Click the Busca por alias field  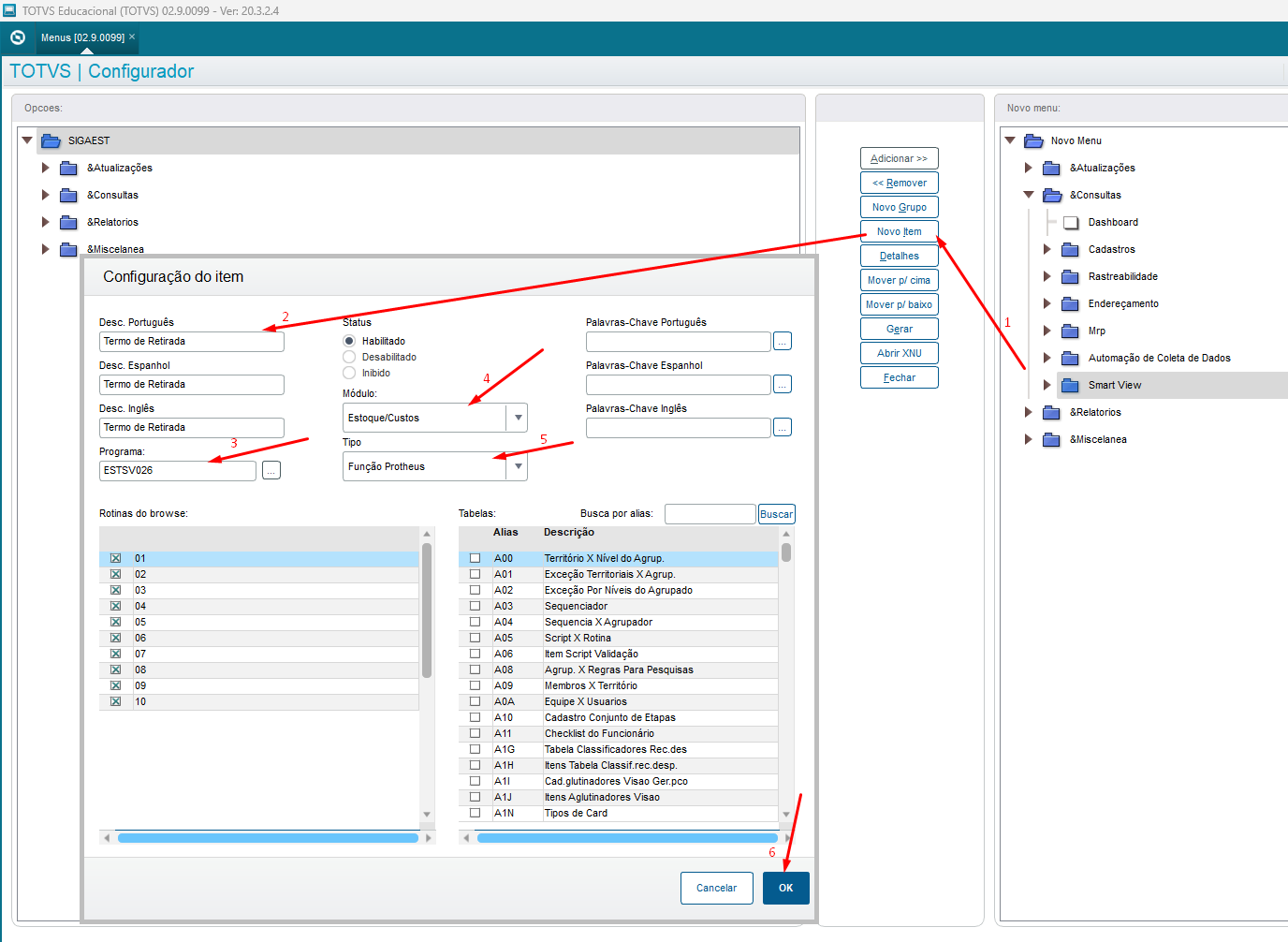click(x=710, y=514)
